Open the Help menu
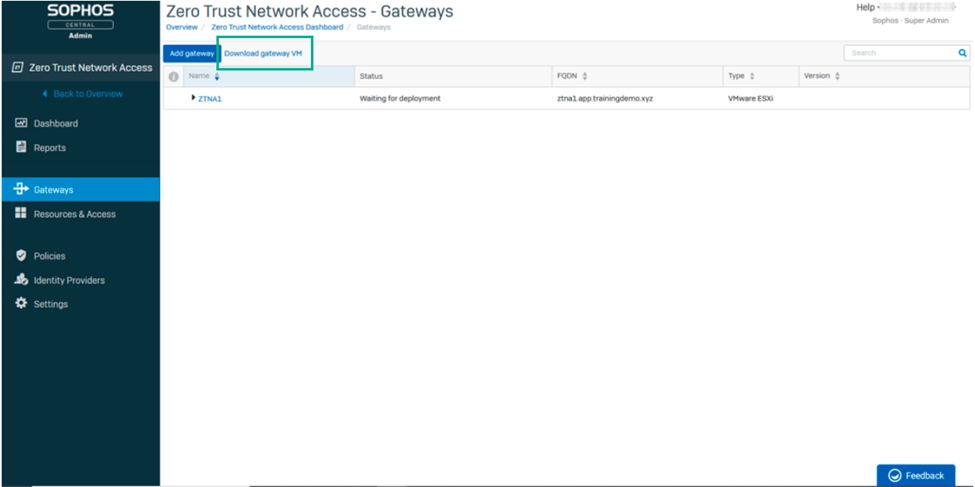The image size is (975, 487). [x=867, y=7]
